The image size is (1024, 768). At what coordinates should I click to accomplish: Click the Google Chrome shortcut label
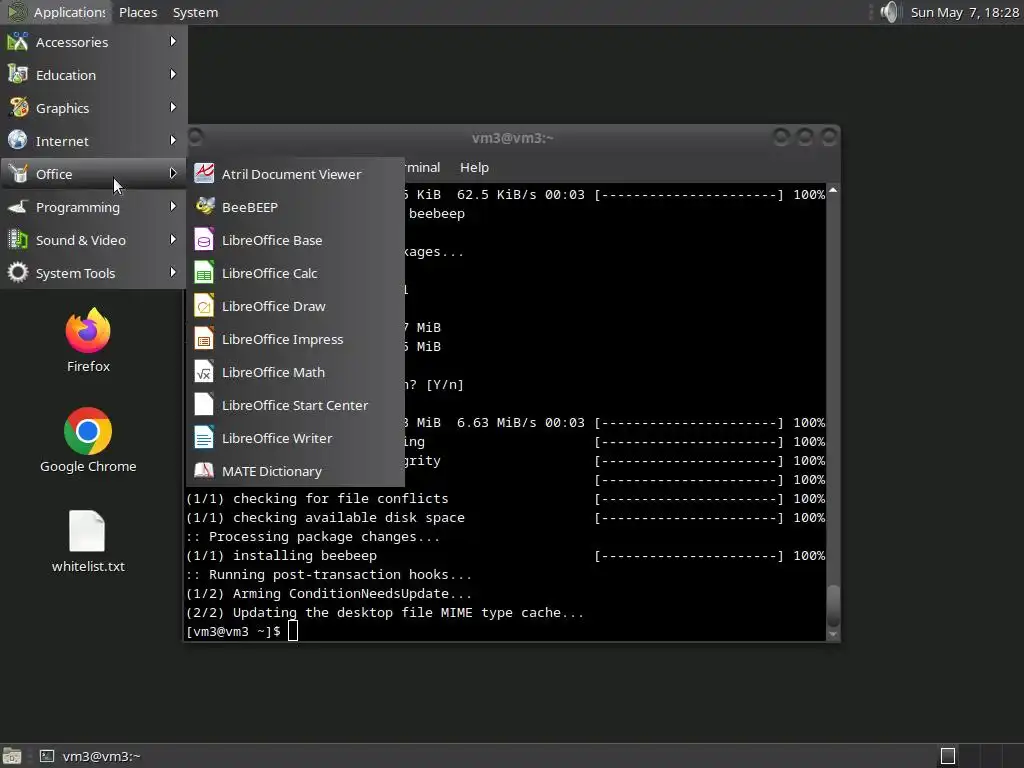[88, 466]
